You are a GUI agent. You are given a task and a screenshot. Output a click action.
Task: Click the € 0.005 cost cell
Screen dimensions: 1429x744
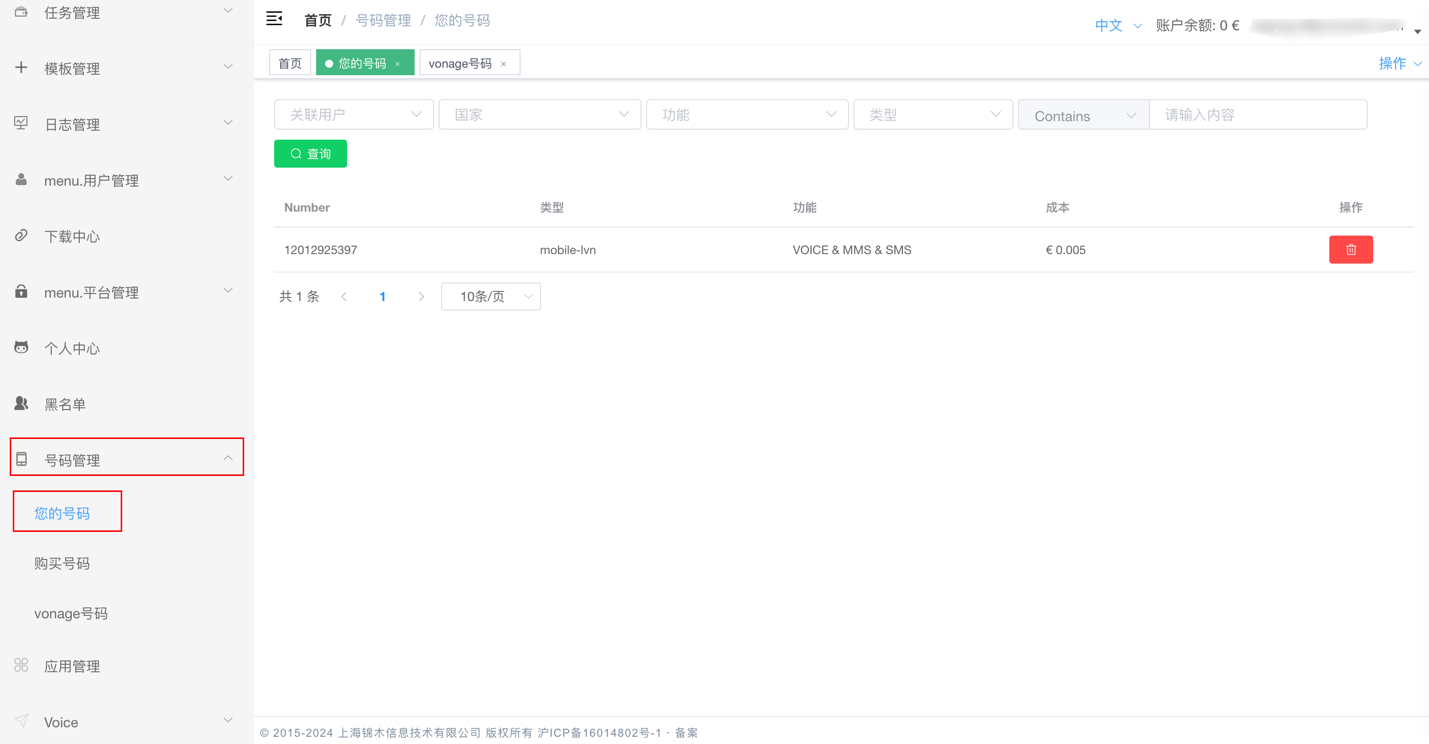pyautogui.click(x=1065, y=250)
